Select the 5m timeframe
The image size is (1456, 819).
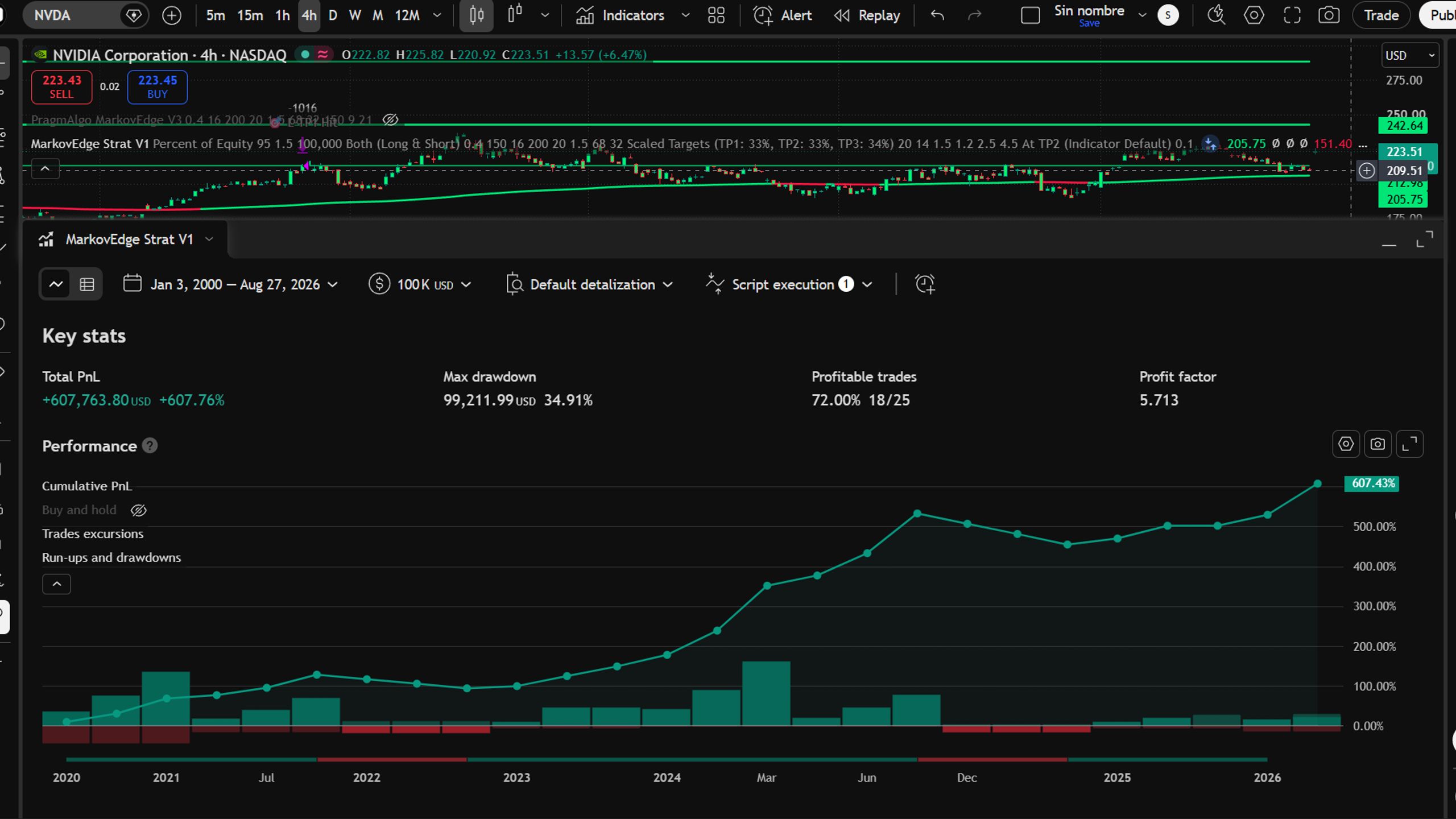click(216, 15)
